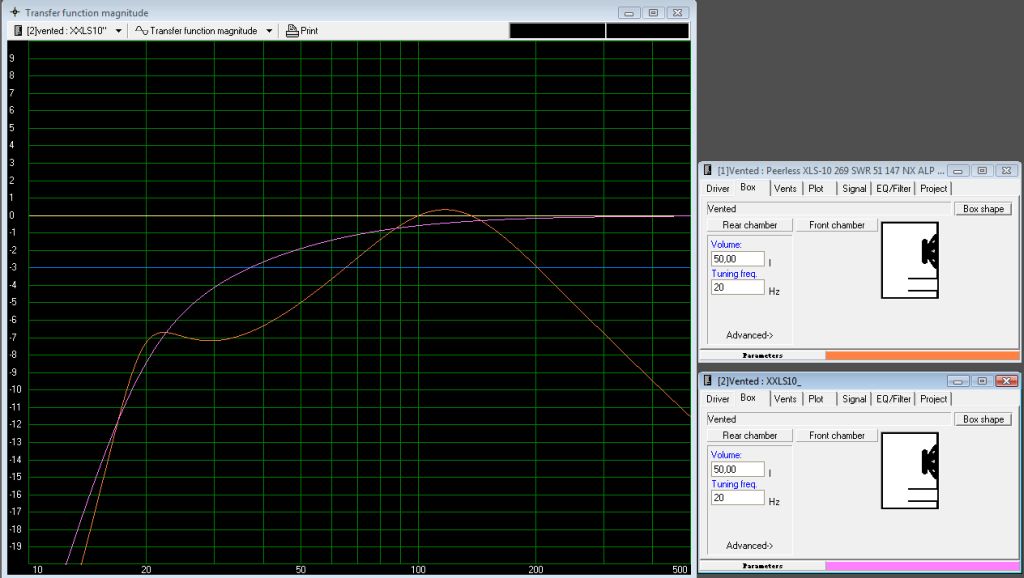Click the crosshair icon in graph window title

point(14,12)
